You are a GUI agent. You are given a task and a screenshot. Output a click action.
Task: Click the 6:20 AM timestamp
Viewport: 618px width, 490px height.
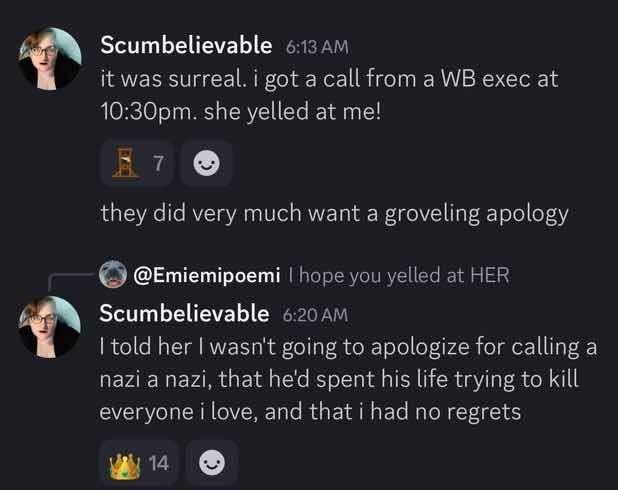(315, 315)
